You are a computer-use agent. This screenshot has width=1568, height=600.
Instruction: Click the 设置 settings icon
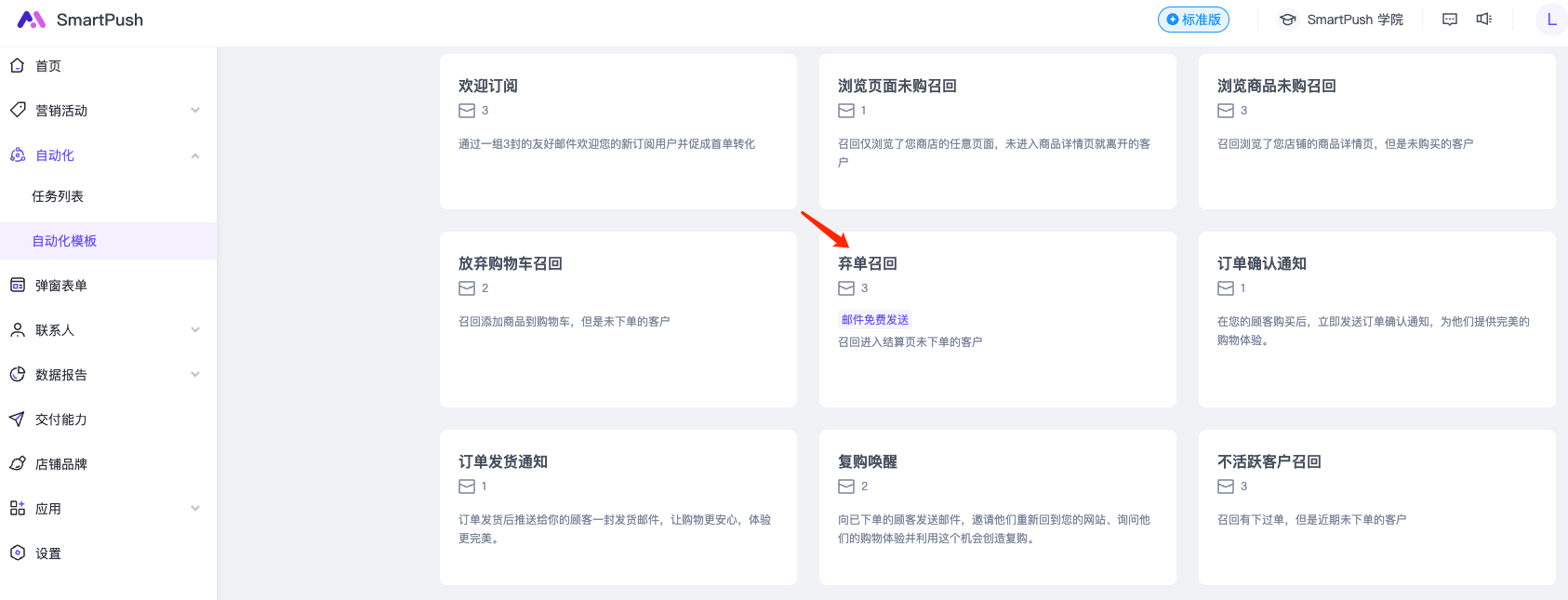click(x=17, y=553)
